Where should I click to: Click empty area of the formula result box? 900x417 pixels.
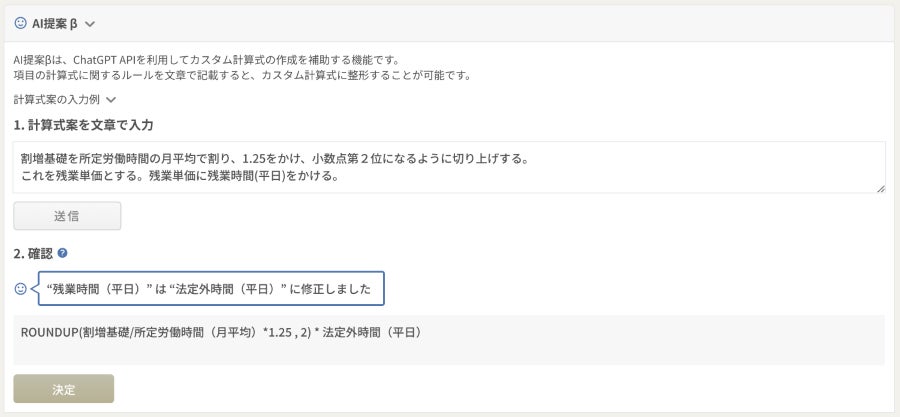650,348
